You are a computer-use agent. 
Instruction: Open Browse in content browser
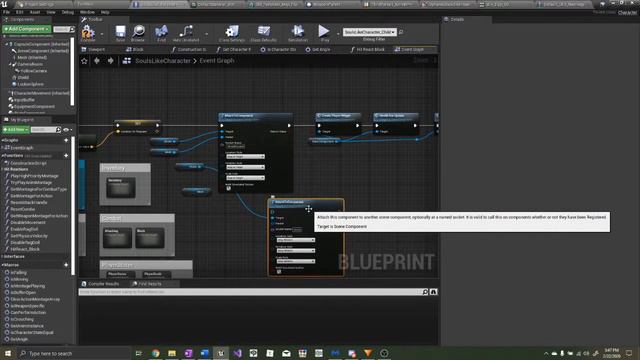[x=138, y=33]
